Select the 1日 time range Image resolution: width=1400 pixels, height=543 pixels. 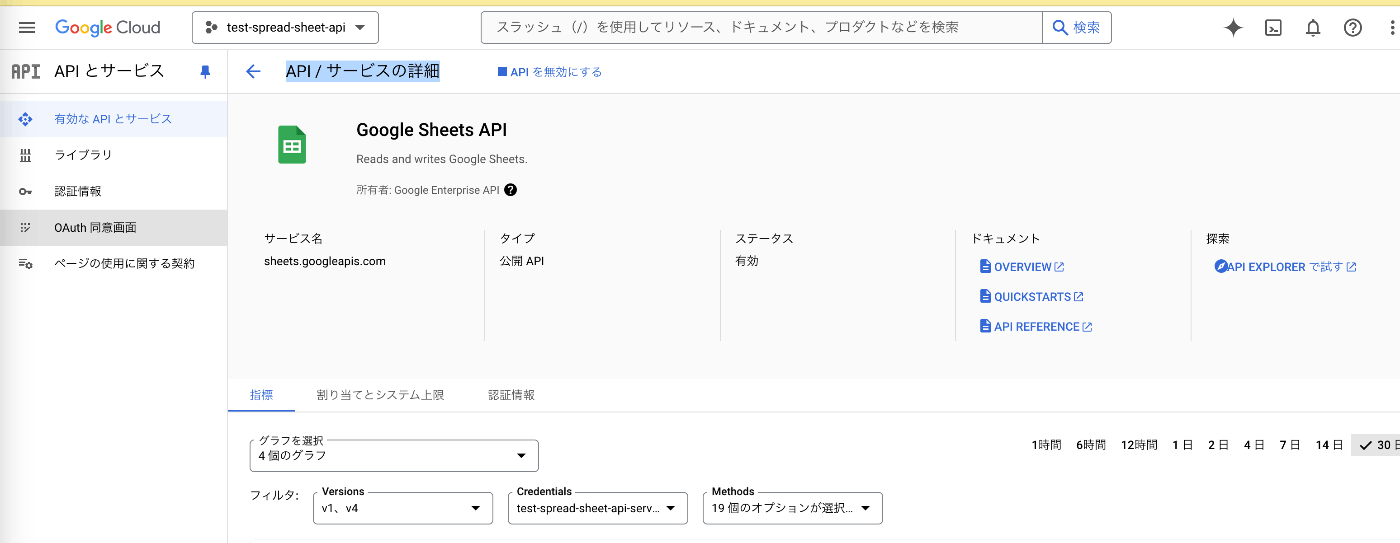click(x=1182, y=445)
